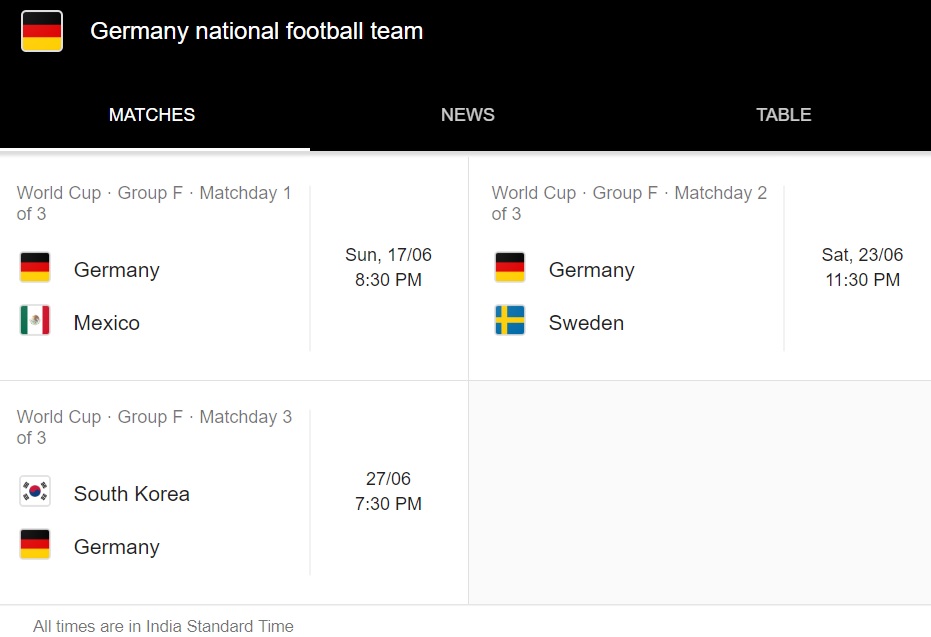Screen dimensions: 931x637
Task: Select the Mexico team name
Action: coord(107,323)
